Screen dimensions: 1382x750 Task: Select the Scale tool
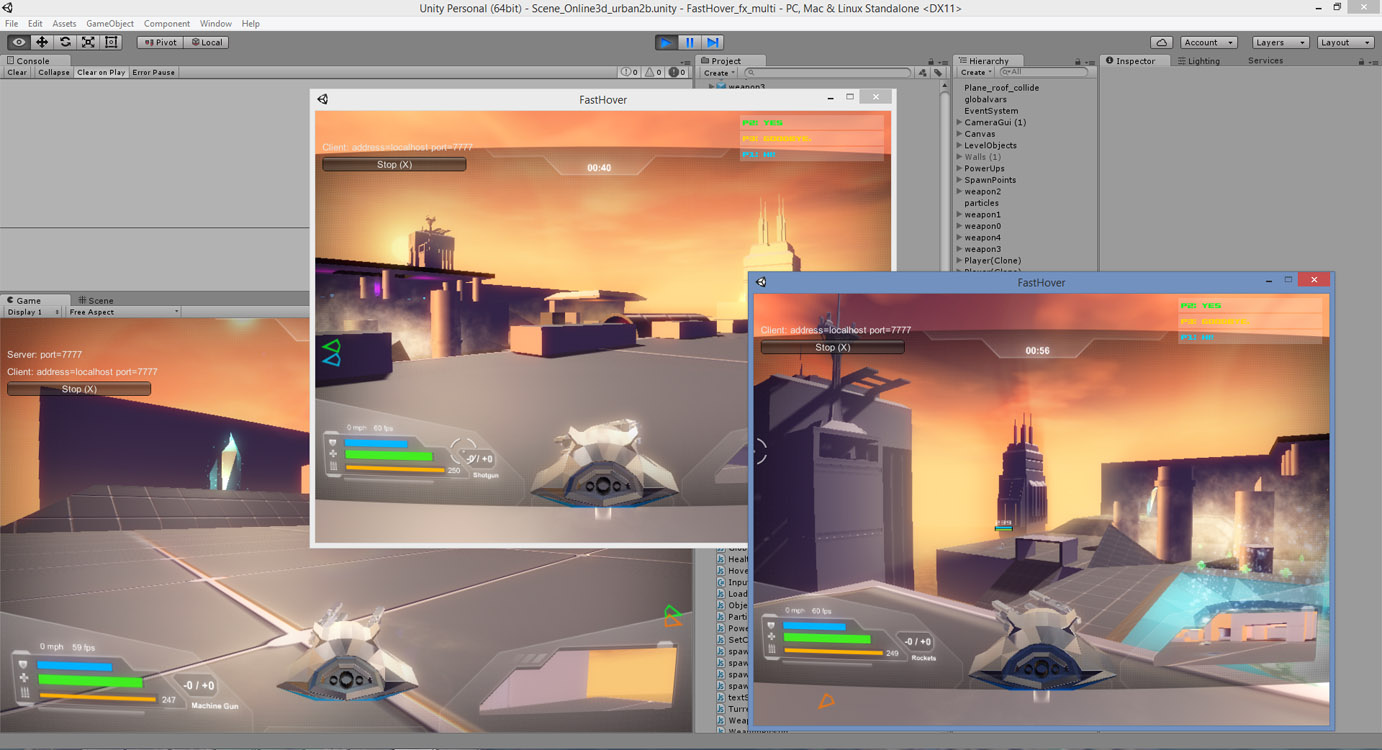point(88,42)
